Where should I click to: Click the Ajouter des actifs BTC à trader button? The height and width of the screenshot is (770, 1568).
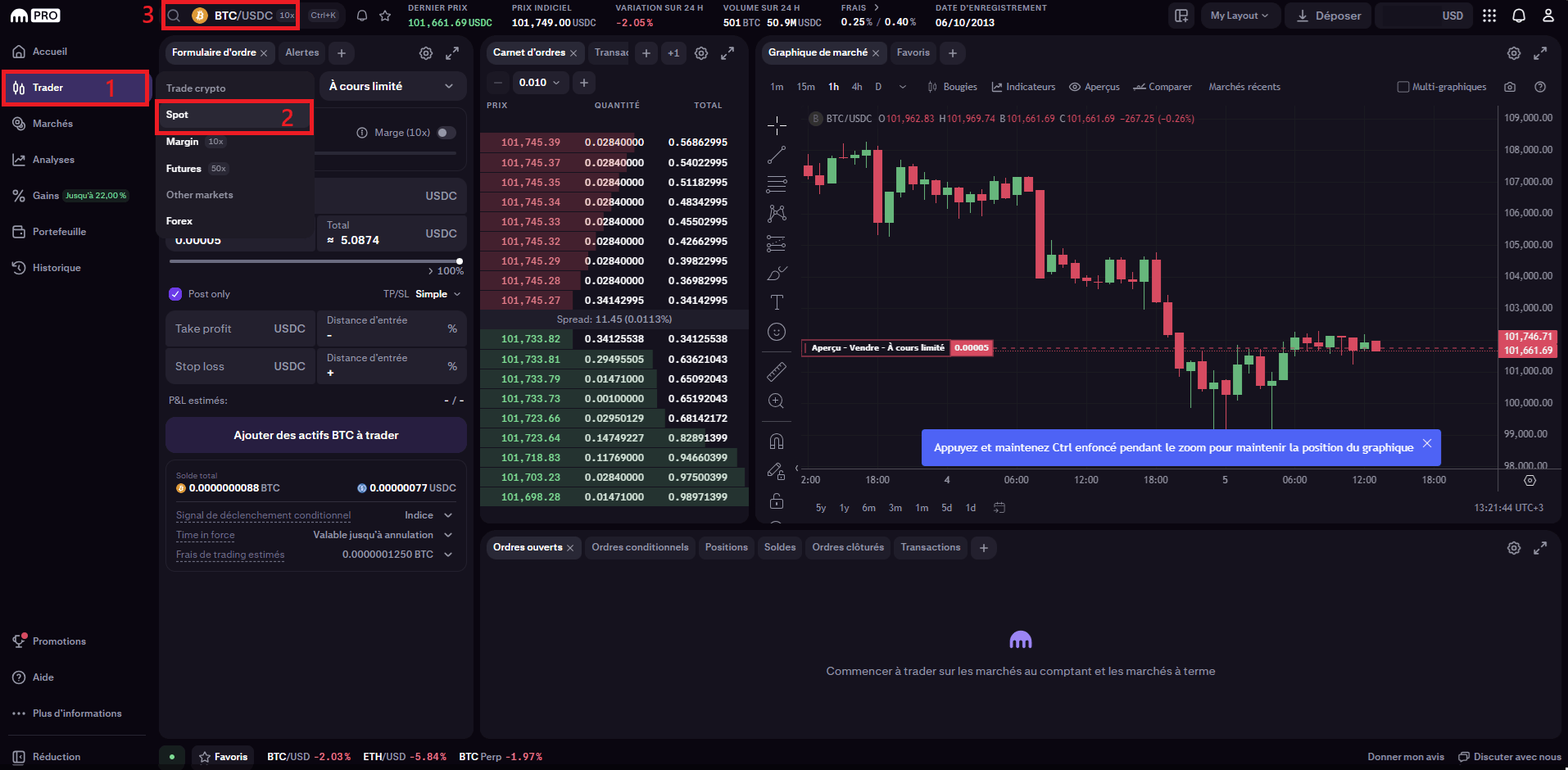pos(315,435)
